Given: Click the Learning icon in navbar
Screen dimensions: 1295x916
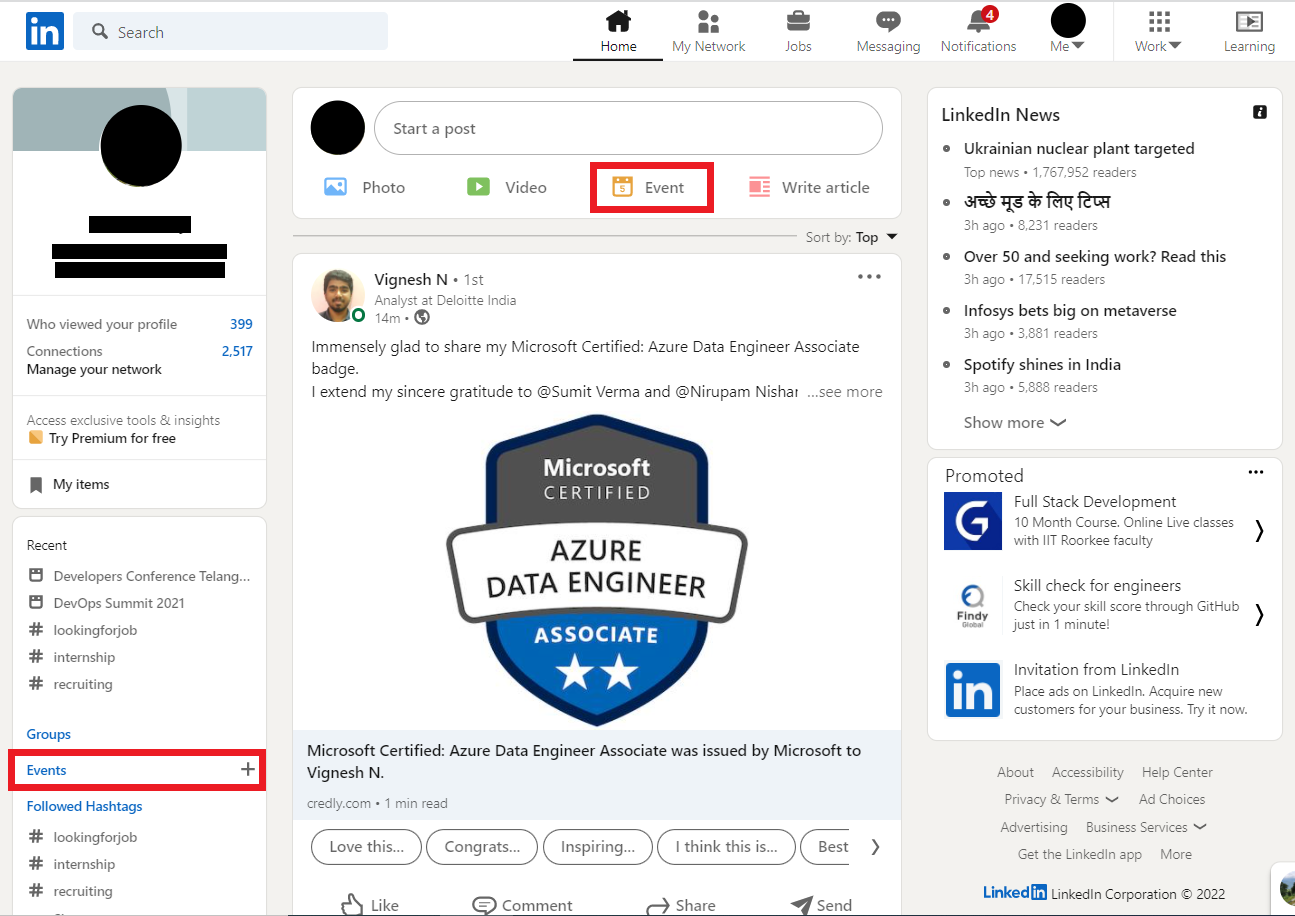Looking at the screenshot, I should 1249,22.
